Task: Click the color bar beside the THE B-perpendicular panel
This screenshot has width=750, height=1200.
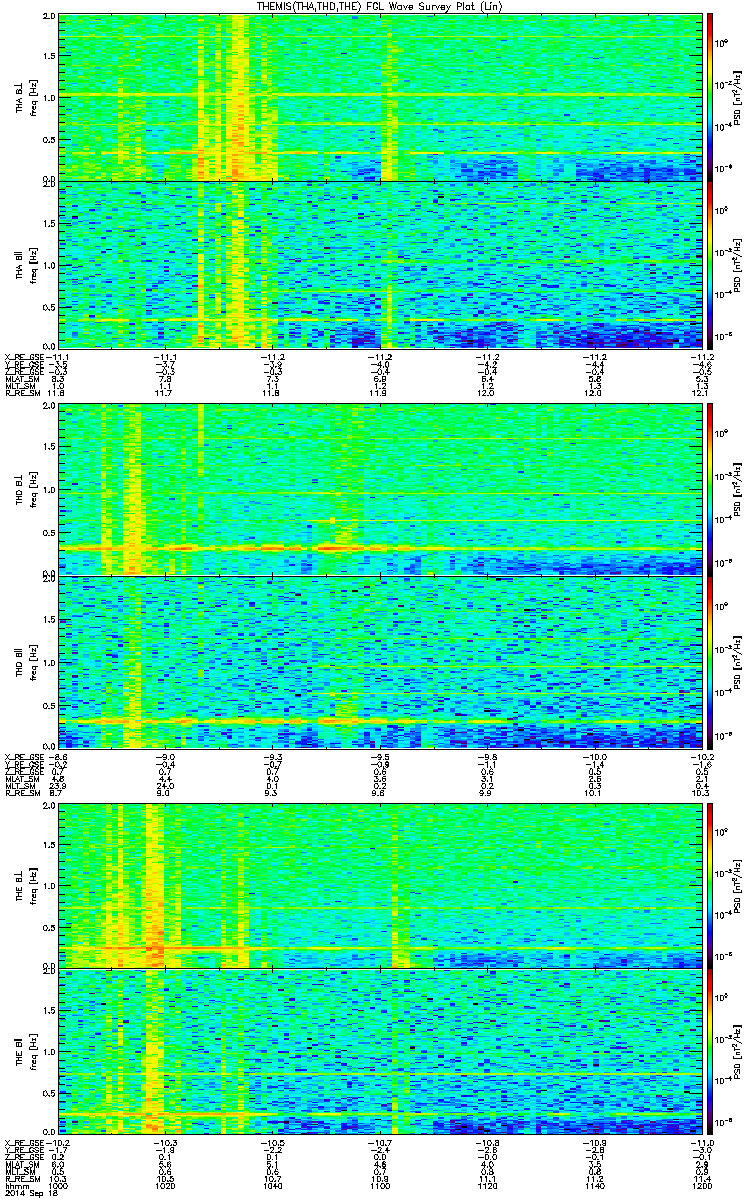Action: click(710, 885)
